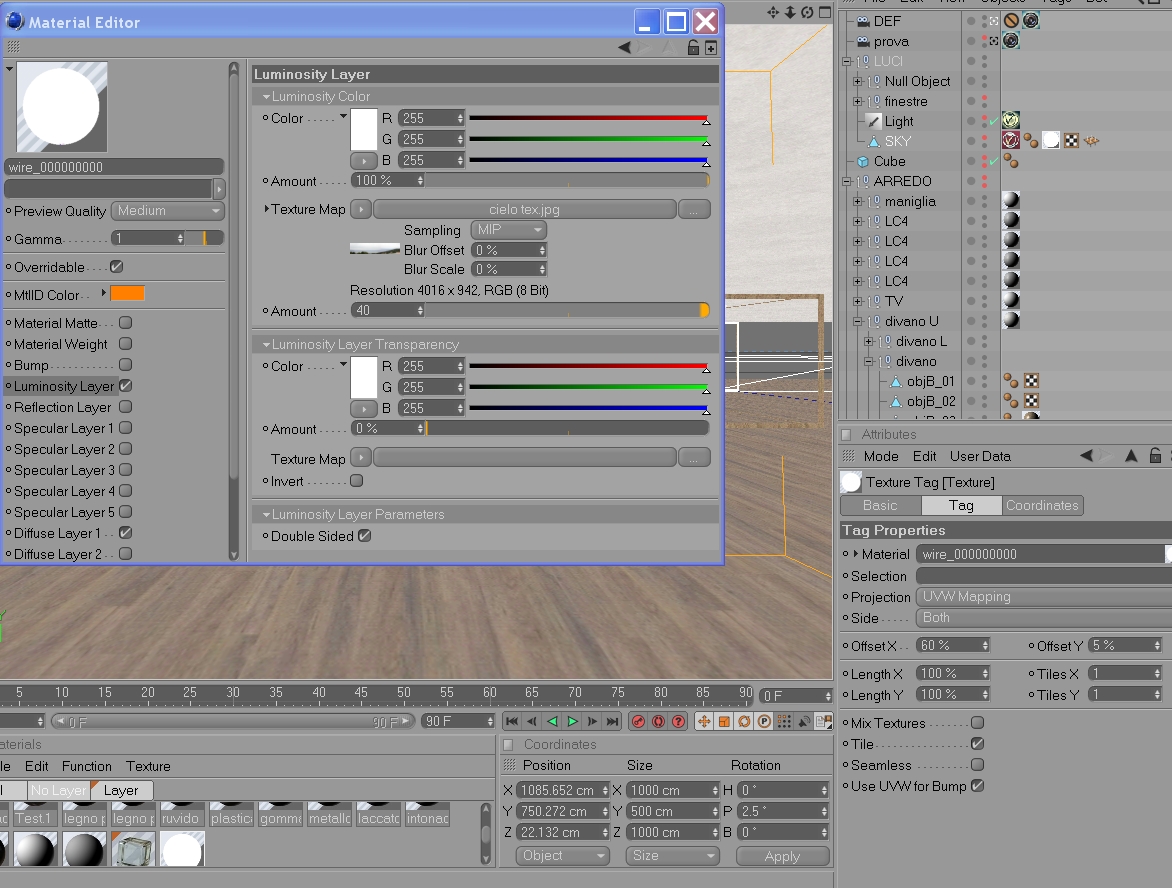This screenshot has height=888, width=1172.
Task: Click the up arrow in Attributes panel
Action: 1132,456
